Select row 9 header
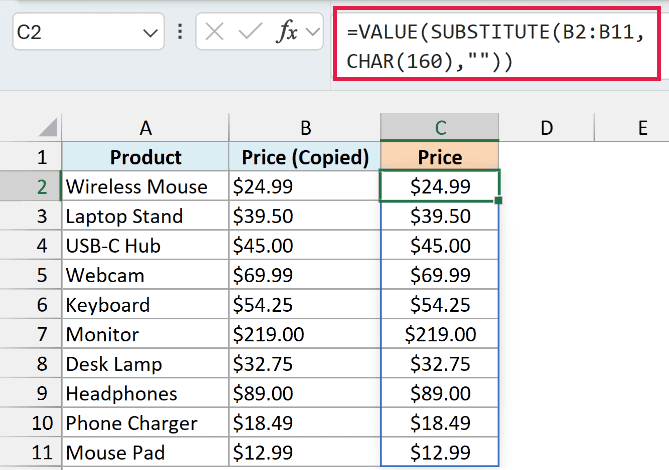This screenshot has height=470, width=669. (31, 393)
